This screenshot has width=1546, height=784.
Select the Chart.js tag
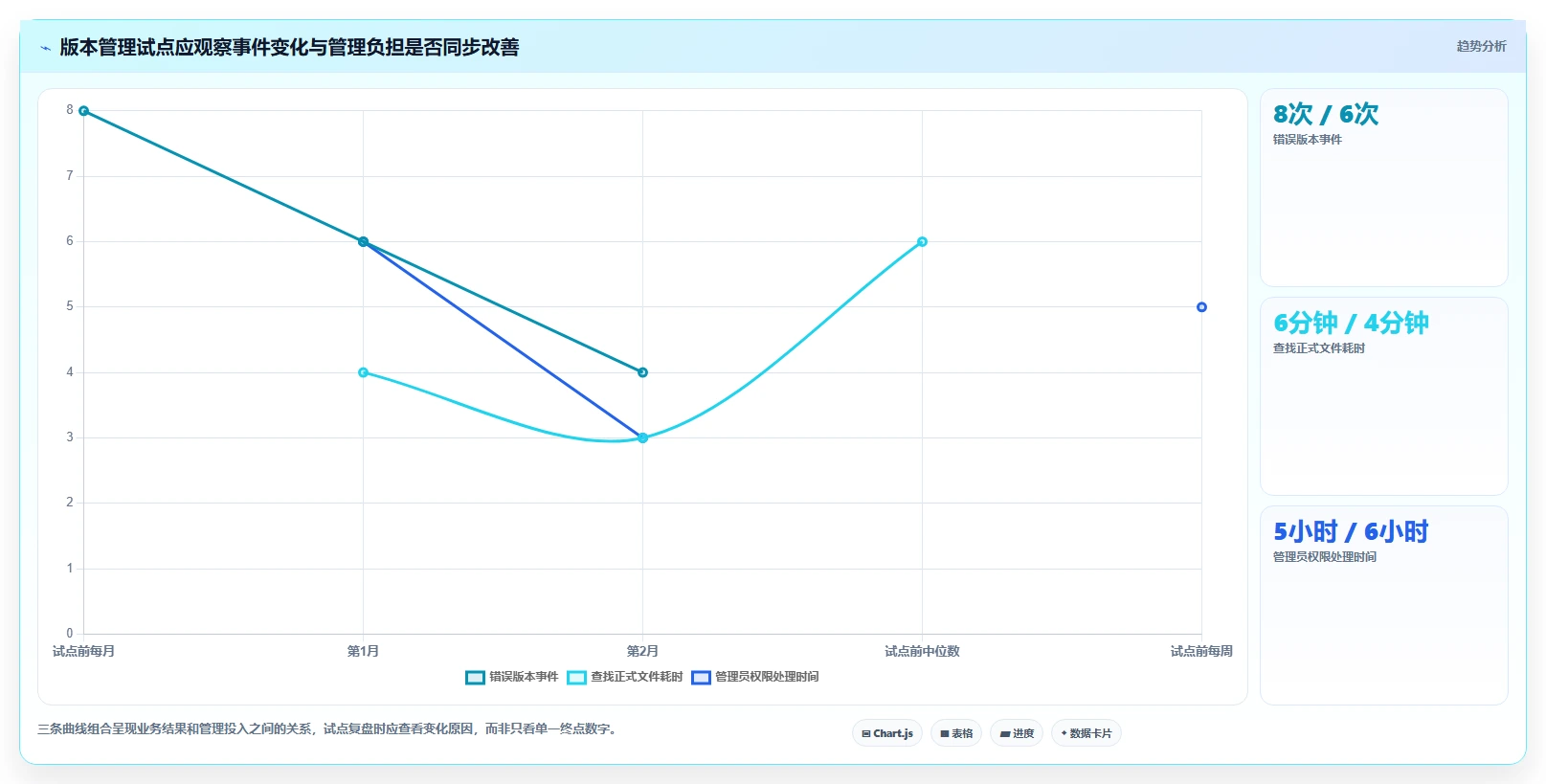(887, 733)
